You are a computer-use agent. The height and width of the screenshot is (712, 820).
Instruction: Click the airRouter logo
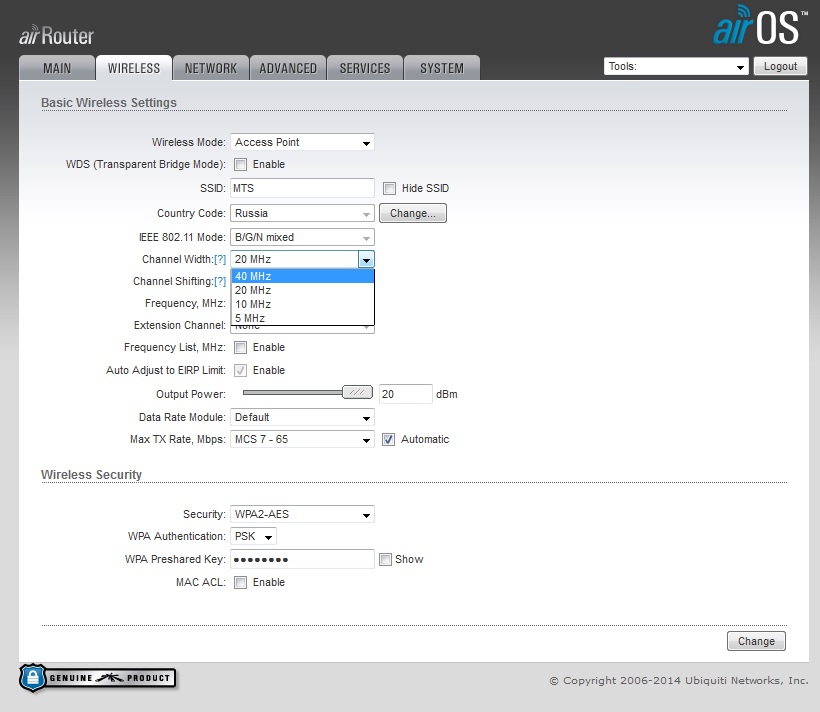click(x=56, y=36)
